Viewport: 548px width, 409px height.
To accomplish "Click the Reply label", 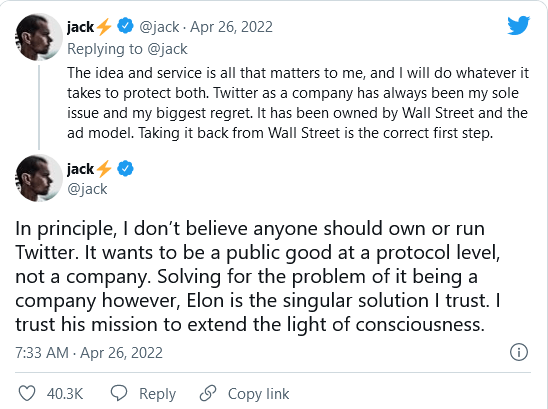I will tap(158, 394).
